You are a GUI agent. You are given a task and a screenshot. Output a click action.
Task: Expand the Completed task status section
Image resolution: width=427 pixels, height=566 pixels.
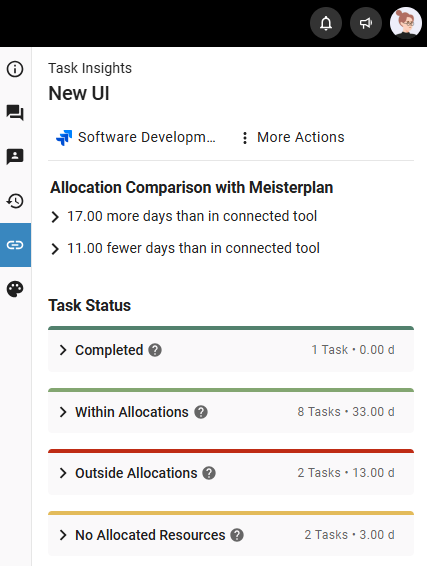231,350
